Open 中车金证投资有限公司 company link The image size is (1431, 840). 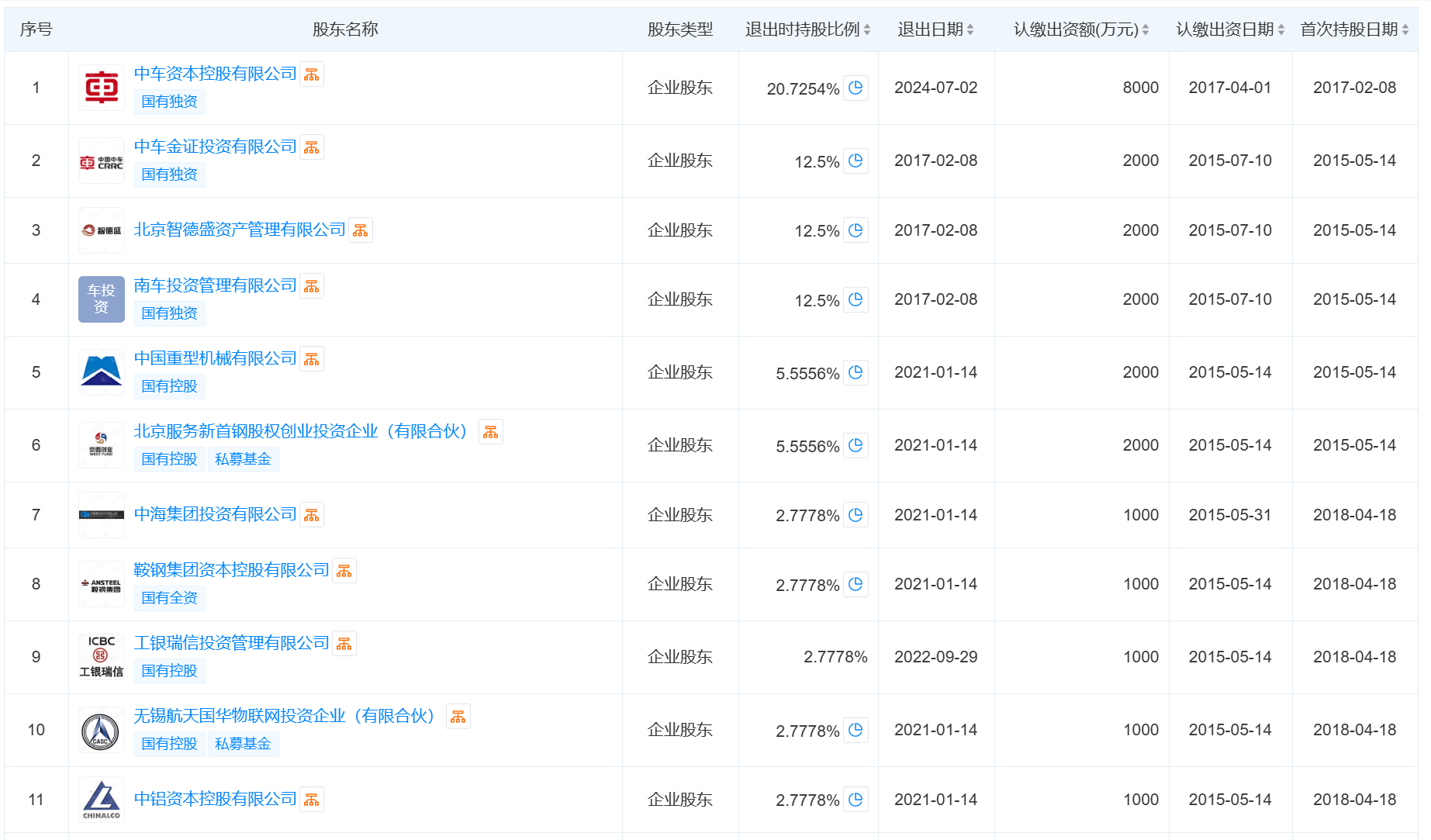(216, 147)
